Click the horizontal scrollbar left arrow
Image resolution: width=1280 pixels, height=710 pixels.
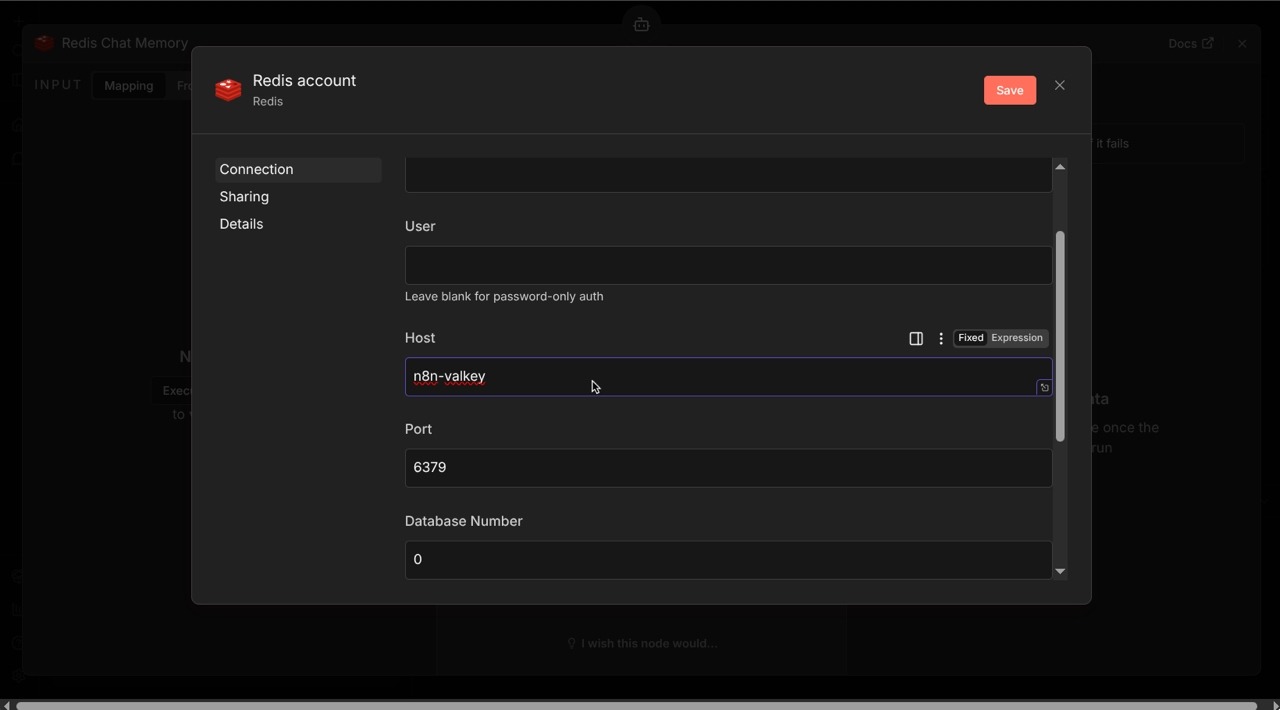6,705
